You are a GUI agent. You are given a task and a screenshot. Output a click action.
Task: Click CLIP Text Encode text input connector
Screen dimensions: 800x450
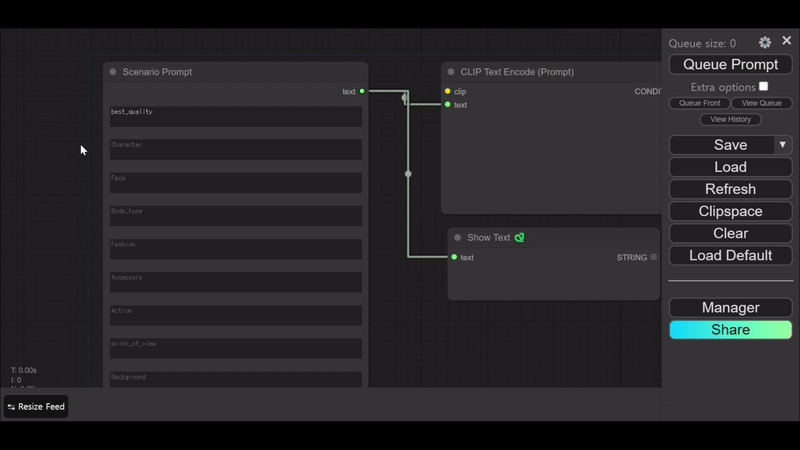tap(447, 105)
